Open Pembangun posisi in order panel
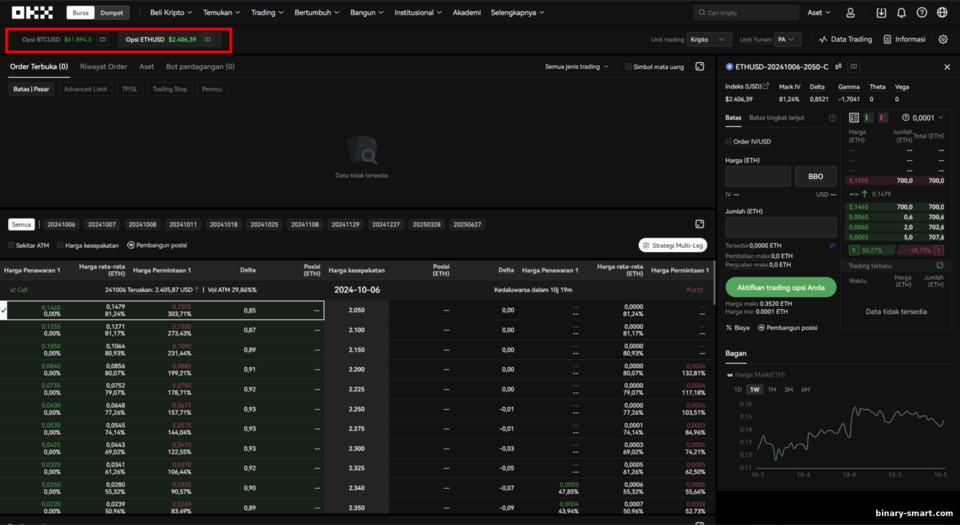This screenshot has height=525, width=960. click(787, 327)
